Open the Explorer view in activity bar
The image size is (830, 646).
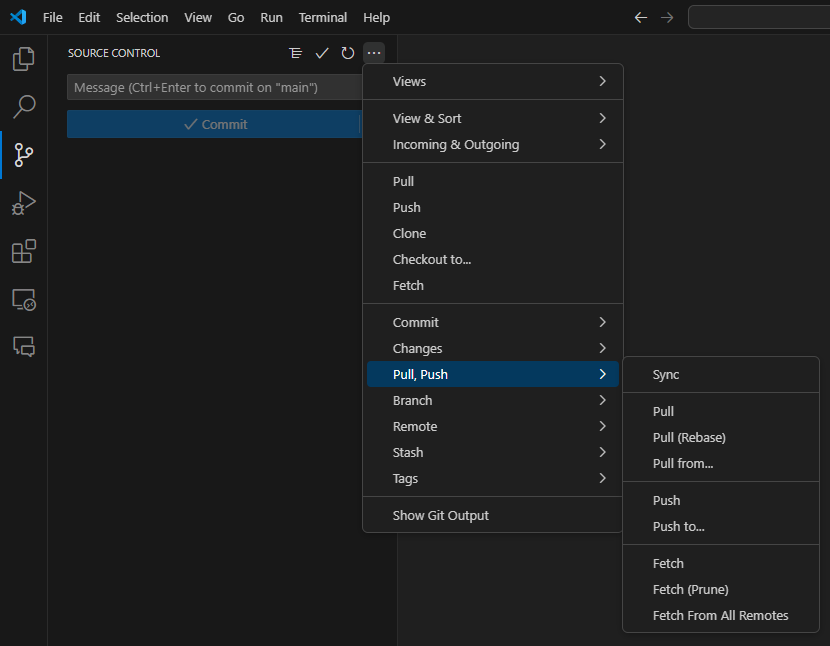coord(23,60)
